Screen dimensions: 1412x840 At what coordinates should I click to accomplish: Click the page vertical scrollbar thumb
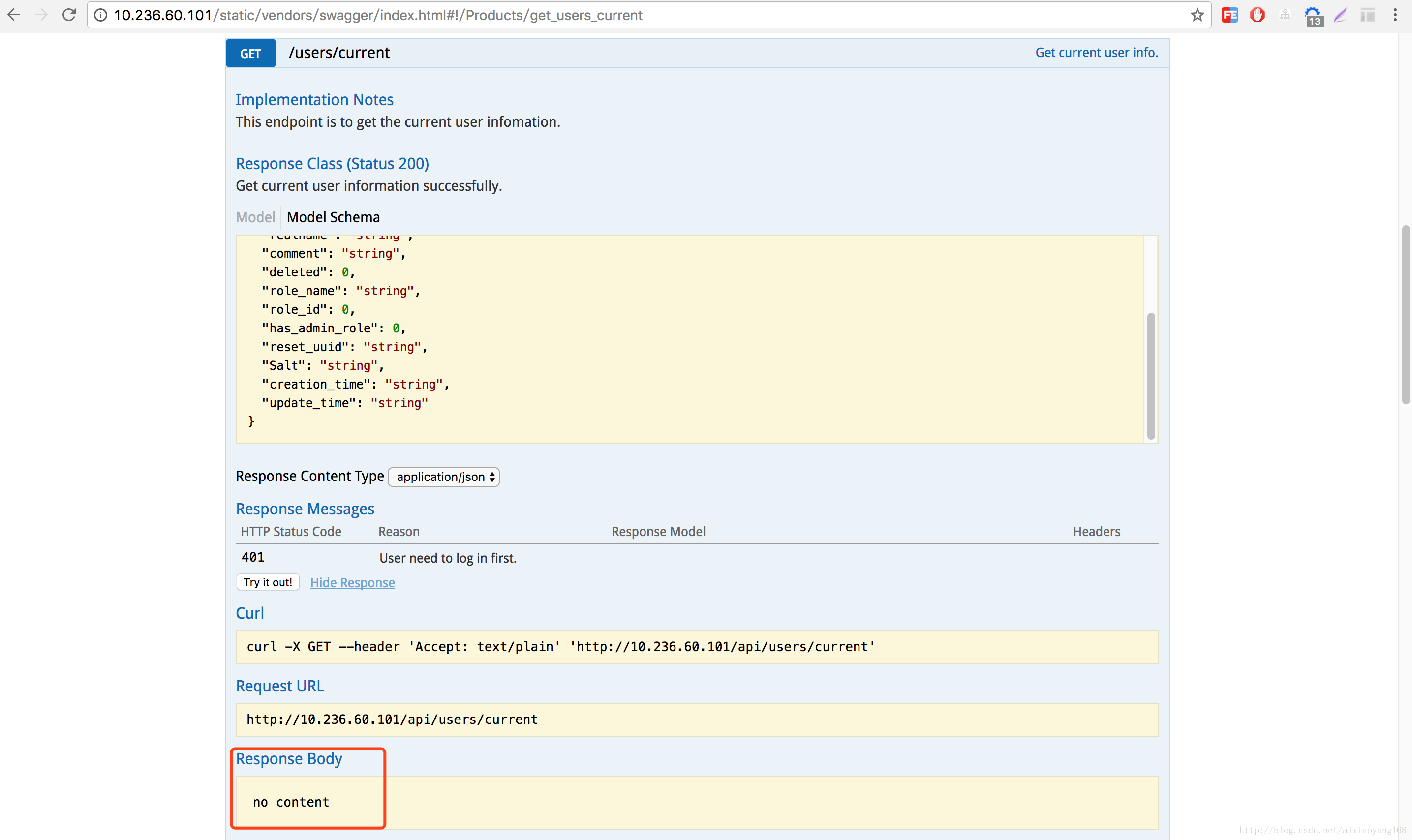click(1406, 315)
